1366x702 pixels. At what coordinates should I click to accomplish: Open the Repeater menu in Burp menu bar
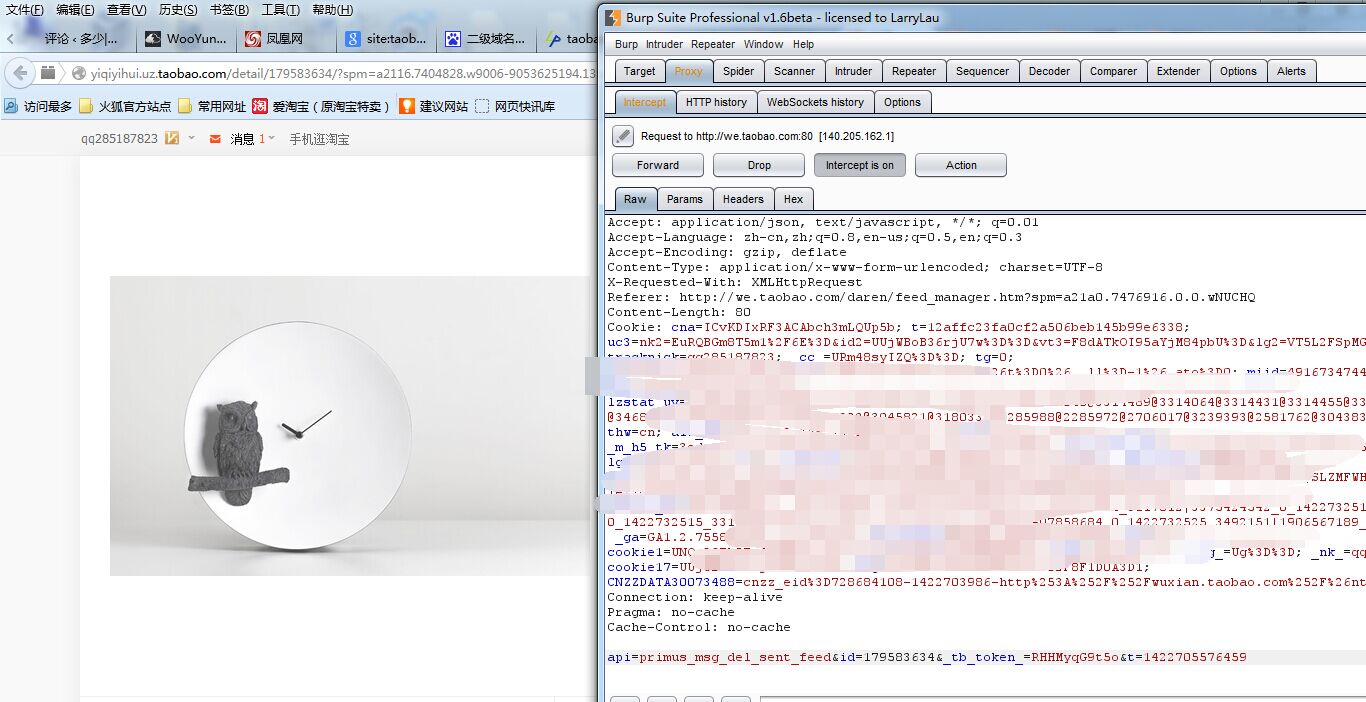[713, 44]
